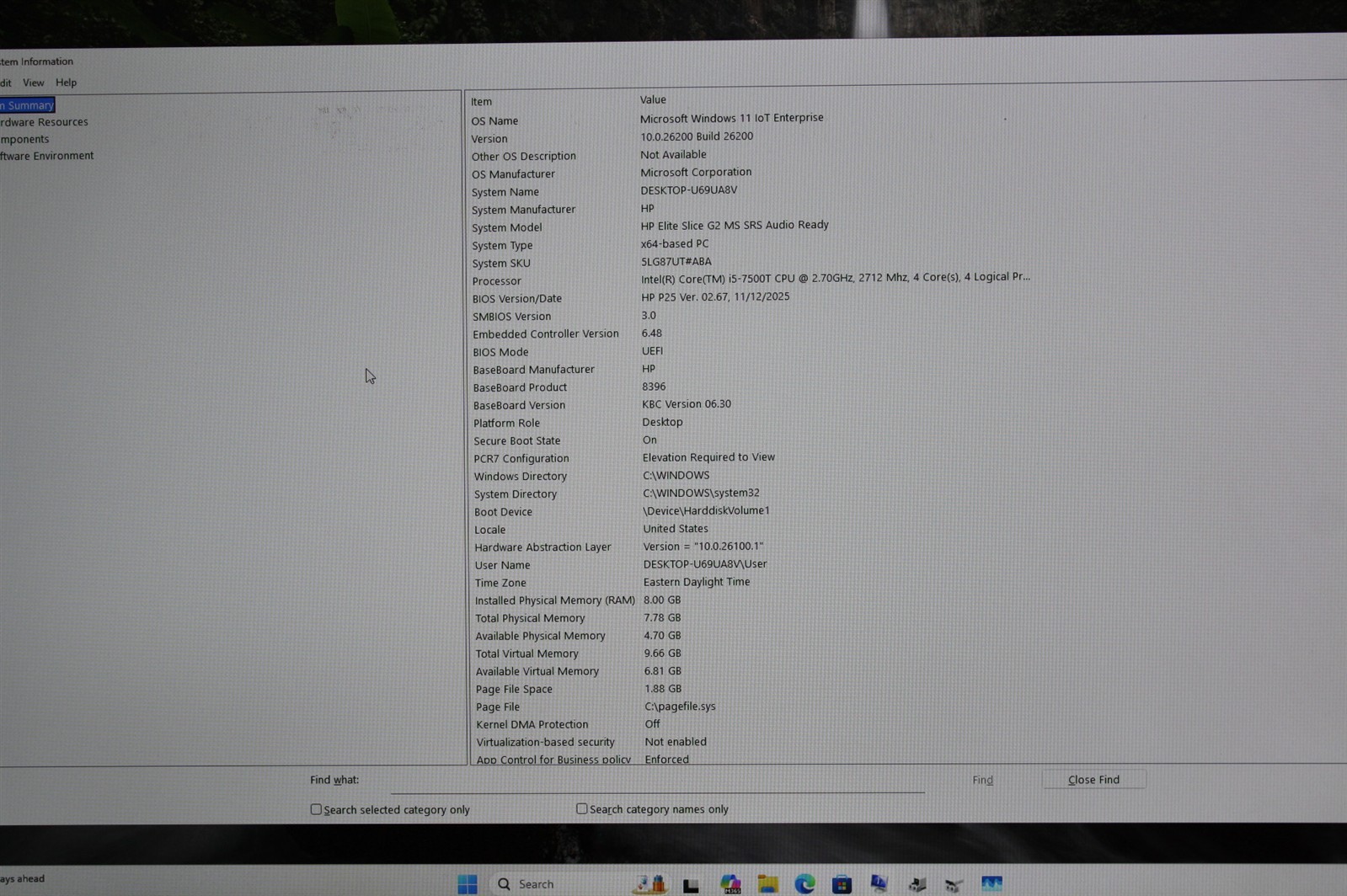The image size is (1347, 896).
Task: Click DESKTOP-U69UA8V\User value
Action: coord(705,564)
